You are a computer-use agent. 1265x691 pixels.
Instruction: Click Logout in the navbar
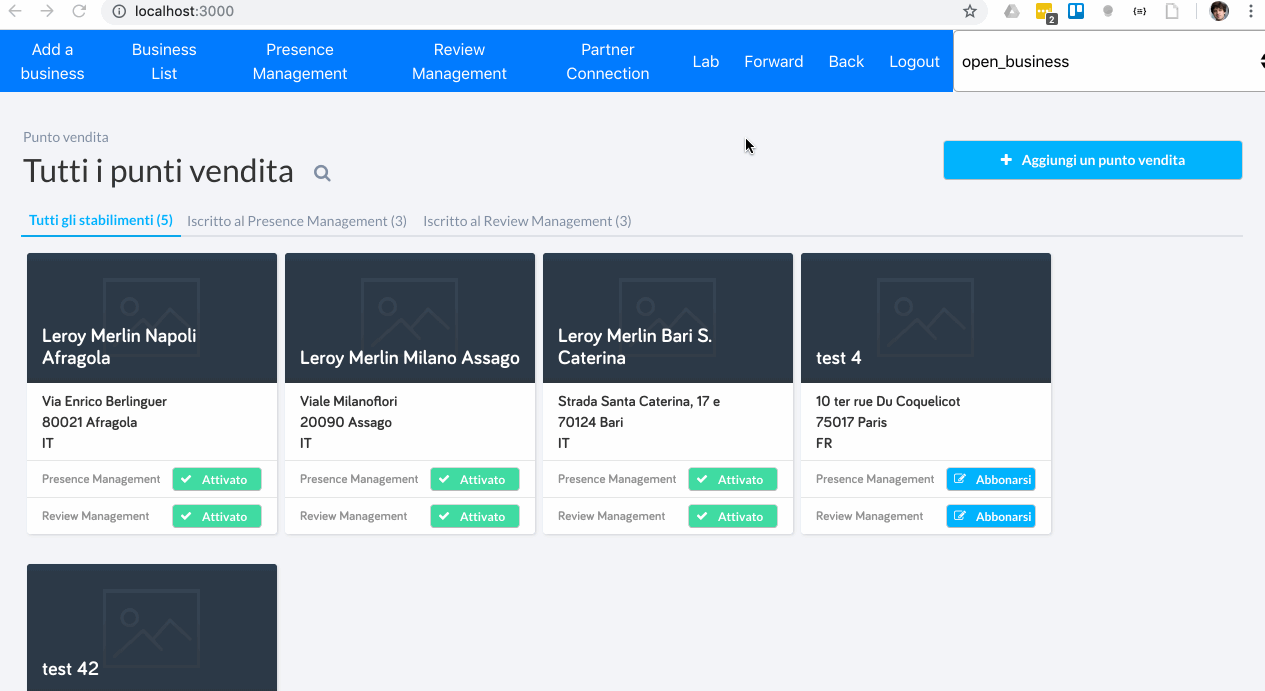coord(914,61)
